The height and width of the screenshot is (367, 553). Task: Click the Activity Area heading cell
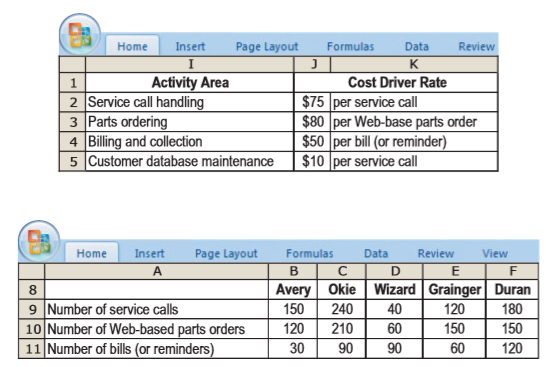[190, 82]
